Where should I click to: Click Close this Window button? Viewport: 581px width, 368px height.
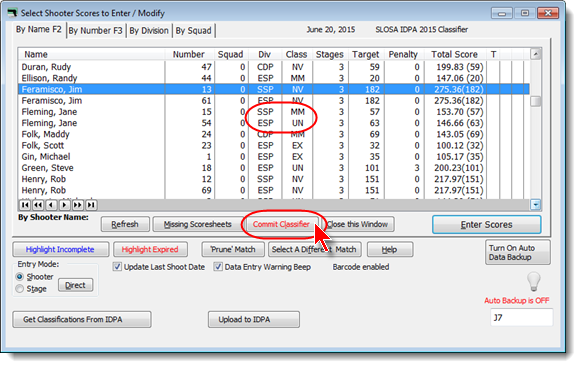tap(357, 224)
